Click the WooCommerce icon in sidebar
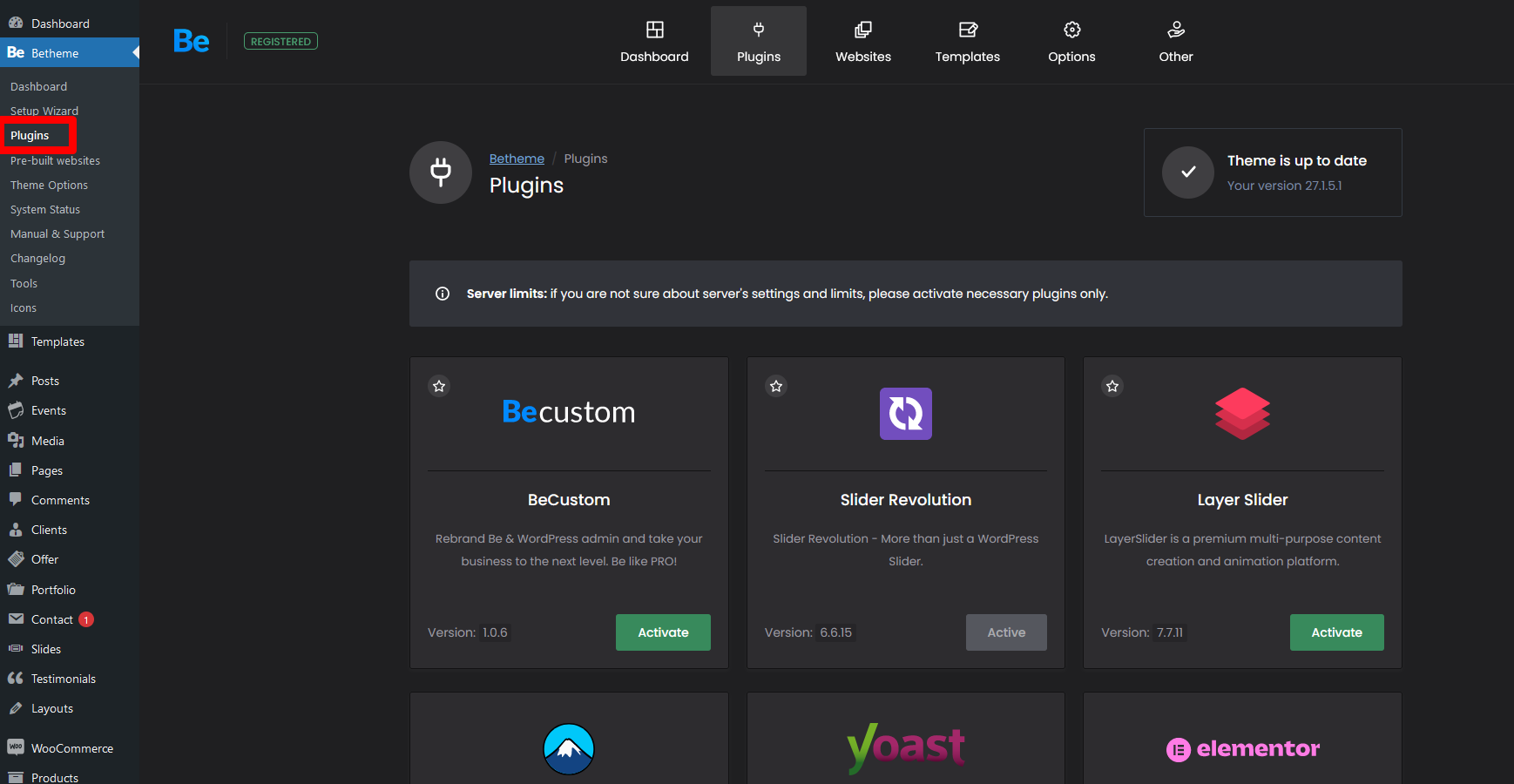Image resolution: width=1514 pixels, height=784 pixels. tap(16, 747)
